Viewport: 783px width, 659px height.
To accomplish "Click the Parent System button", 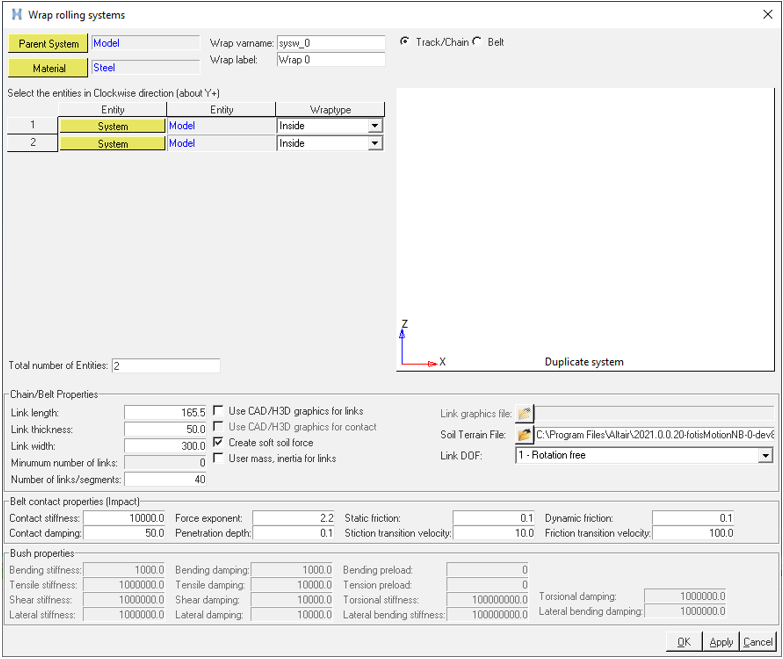I will [x=48, y=44].
